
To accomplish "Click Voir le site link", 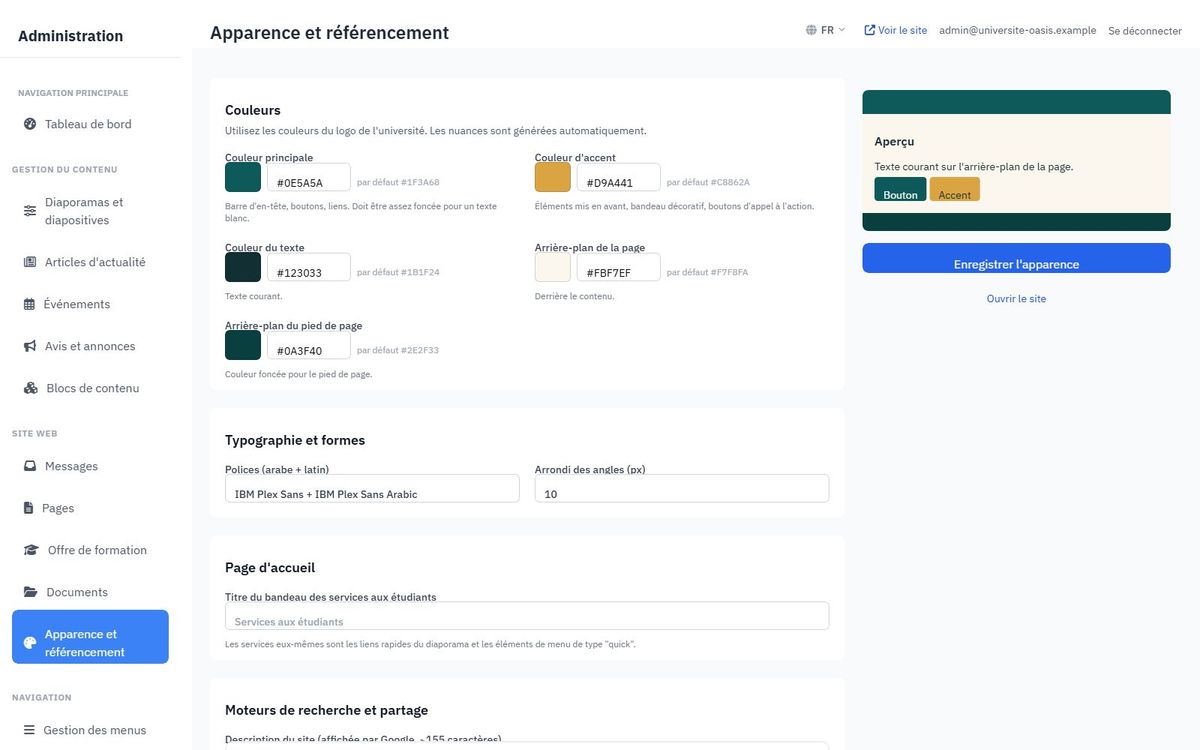I will pyautogui.click(x=895, y=30).
